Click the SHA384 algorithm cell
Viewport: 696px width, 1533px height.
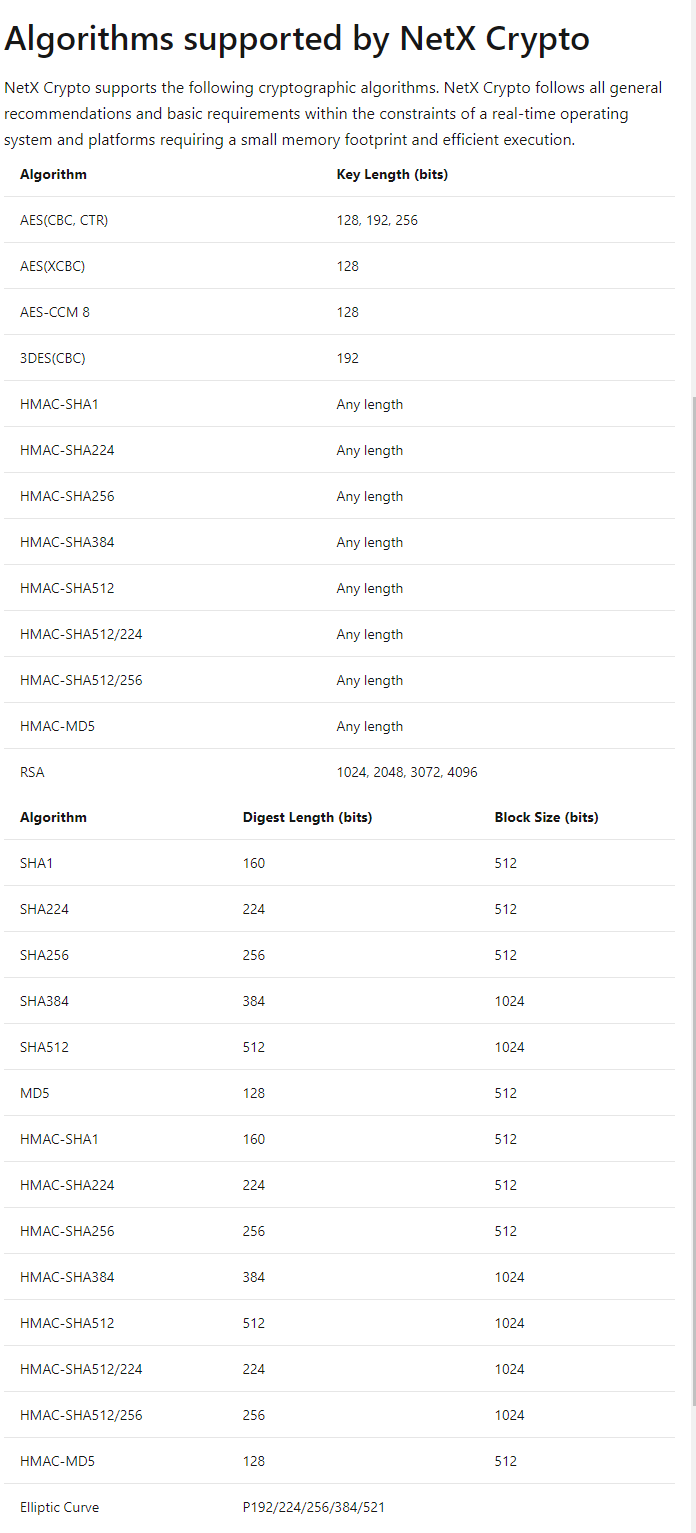45,1001
